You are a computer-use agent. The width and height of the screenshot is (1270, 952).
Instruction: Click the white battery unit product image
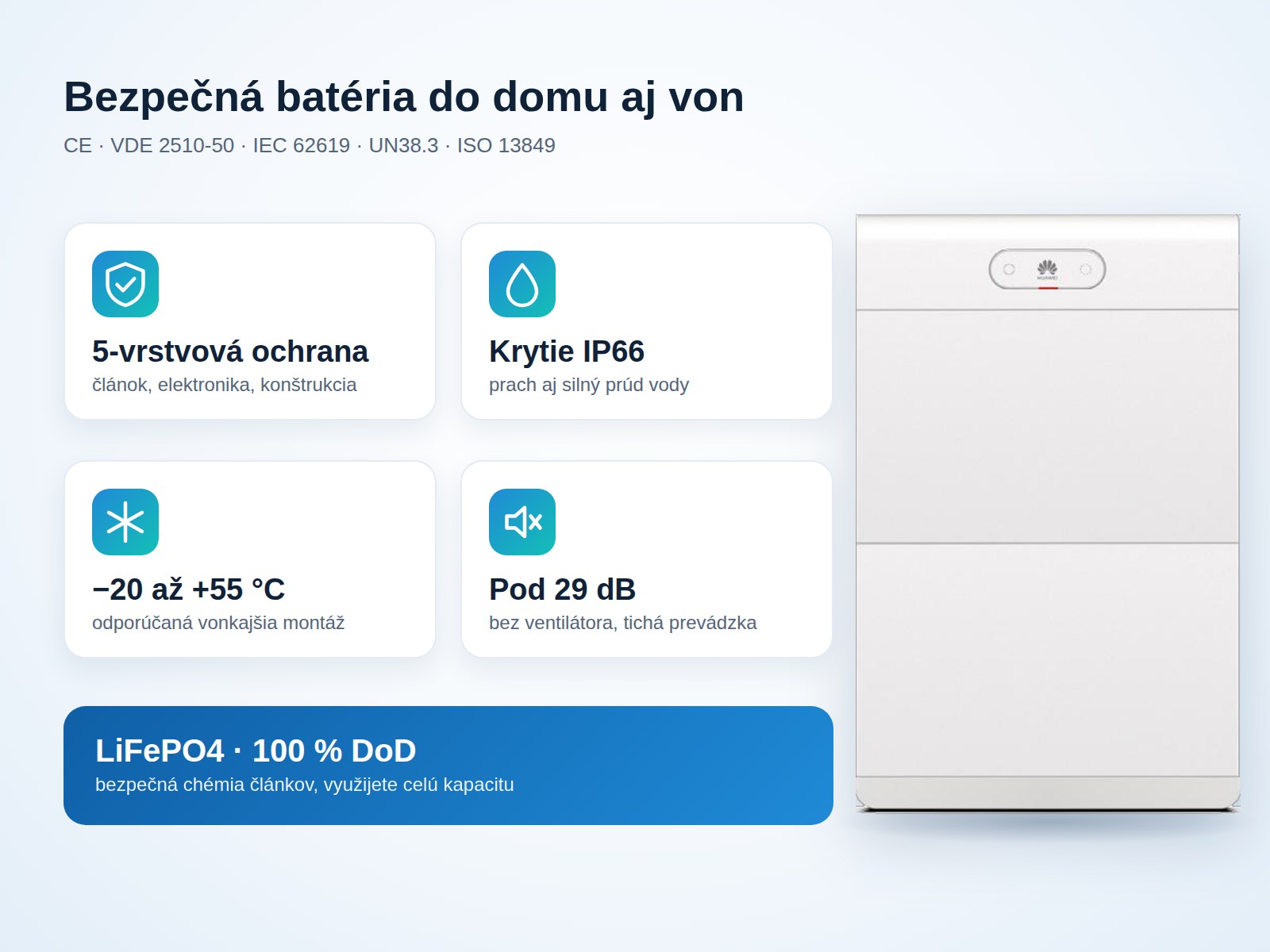pyautogui.click(x=1048, y=512)
